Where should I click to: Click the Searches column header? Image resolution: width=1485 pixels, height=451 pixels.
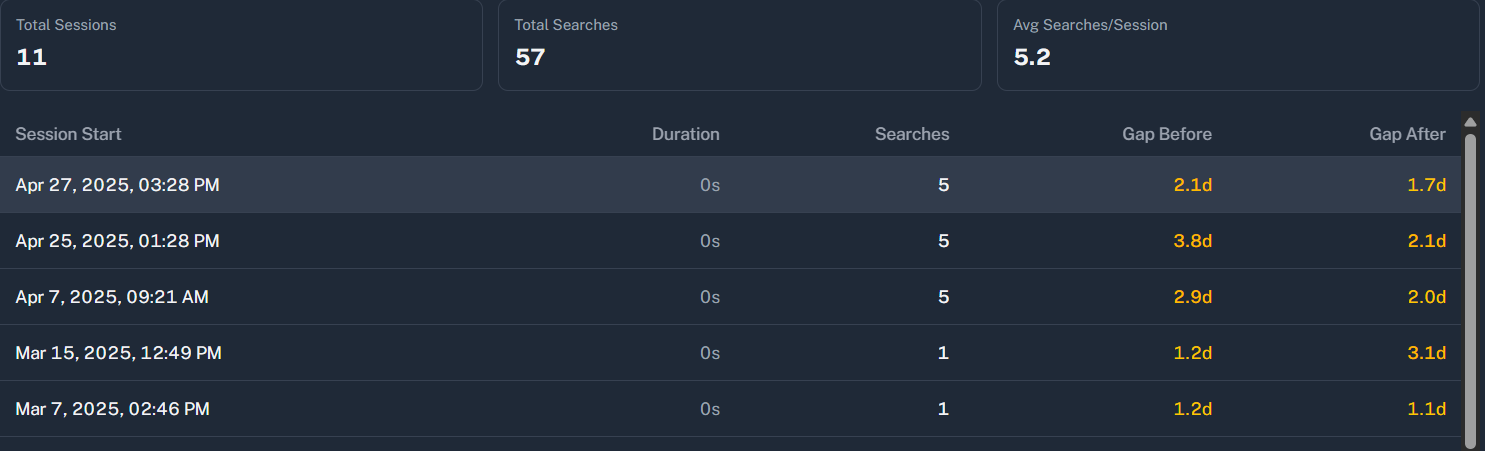[912, 134]
